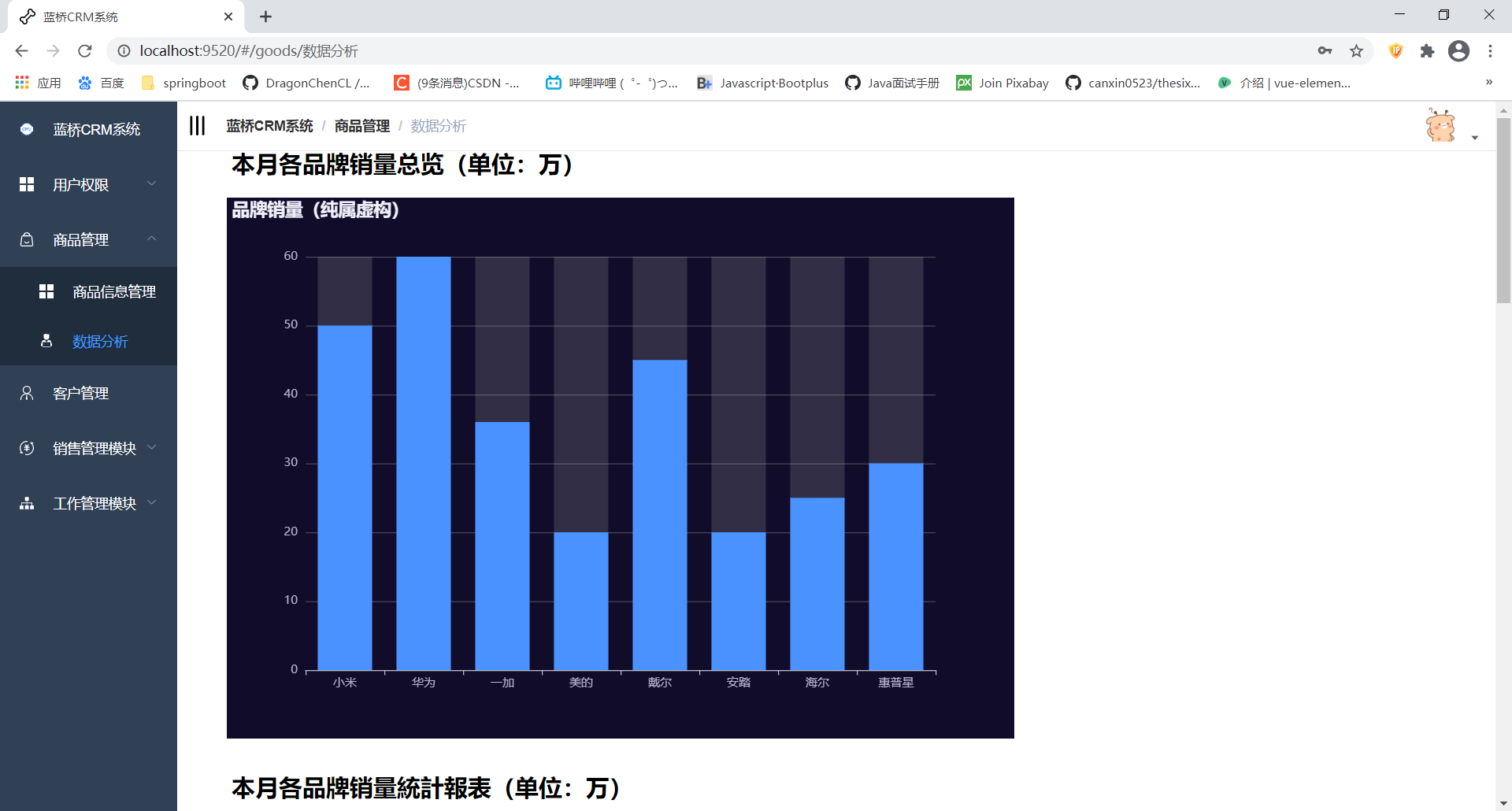
Task: Click the 华为 blue bar in chart
Action: [424, 463]
